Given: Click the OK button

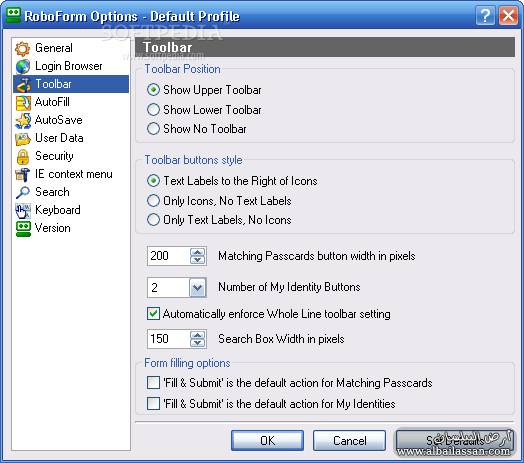Looking at the screenshot, I should coord(267,441).
